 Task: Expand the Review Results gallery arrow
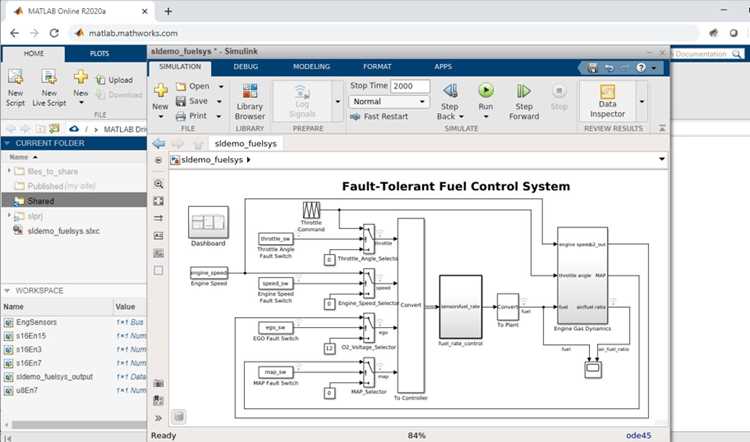pos(642,101)
